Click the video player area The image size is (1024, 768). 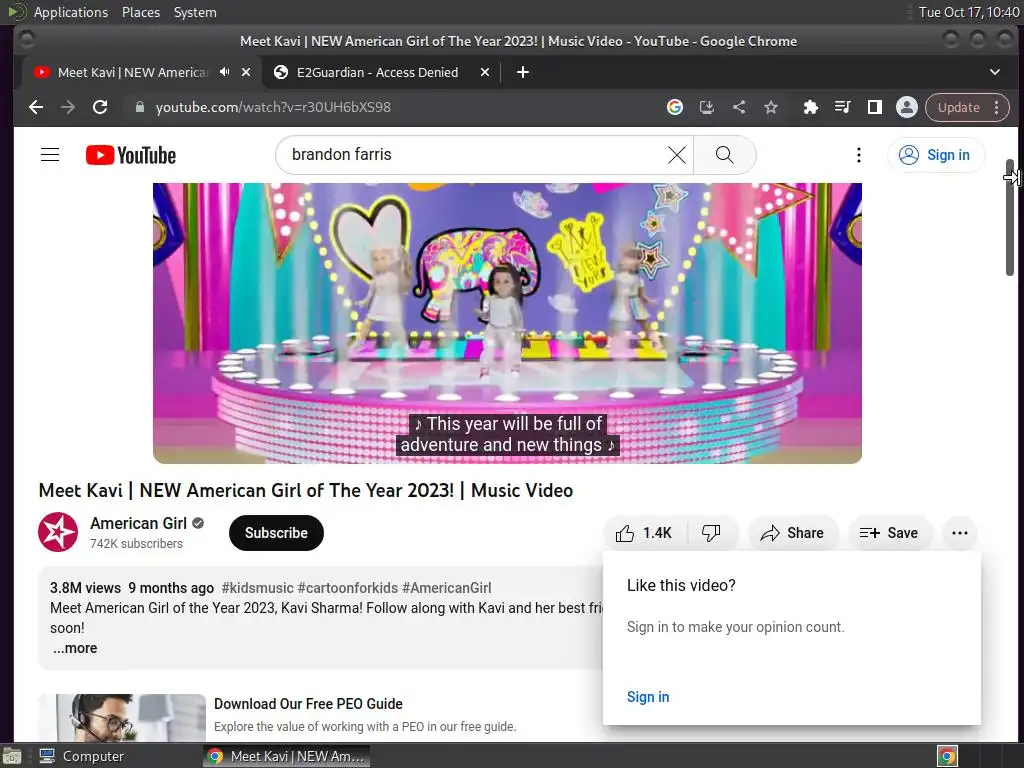pyautogui.click(x=507, y=323)
